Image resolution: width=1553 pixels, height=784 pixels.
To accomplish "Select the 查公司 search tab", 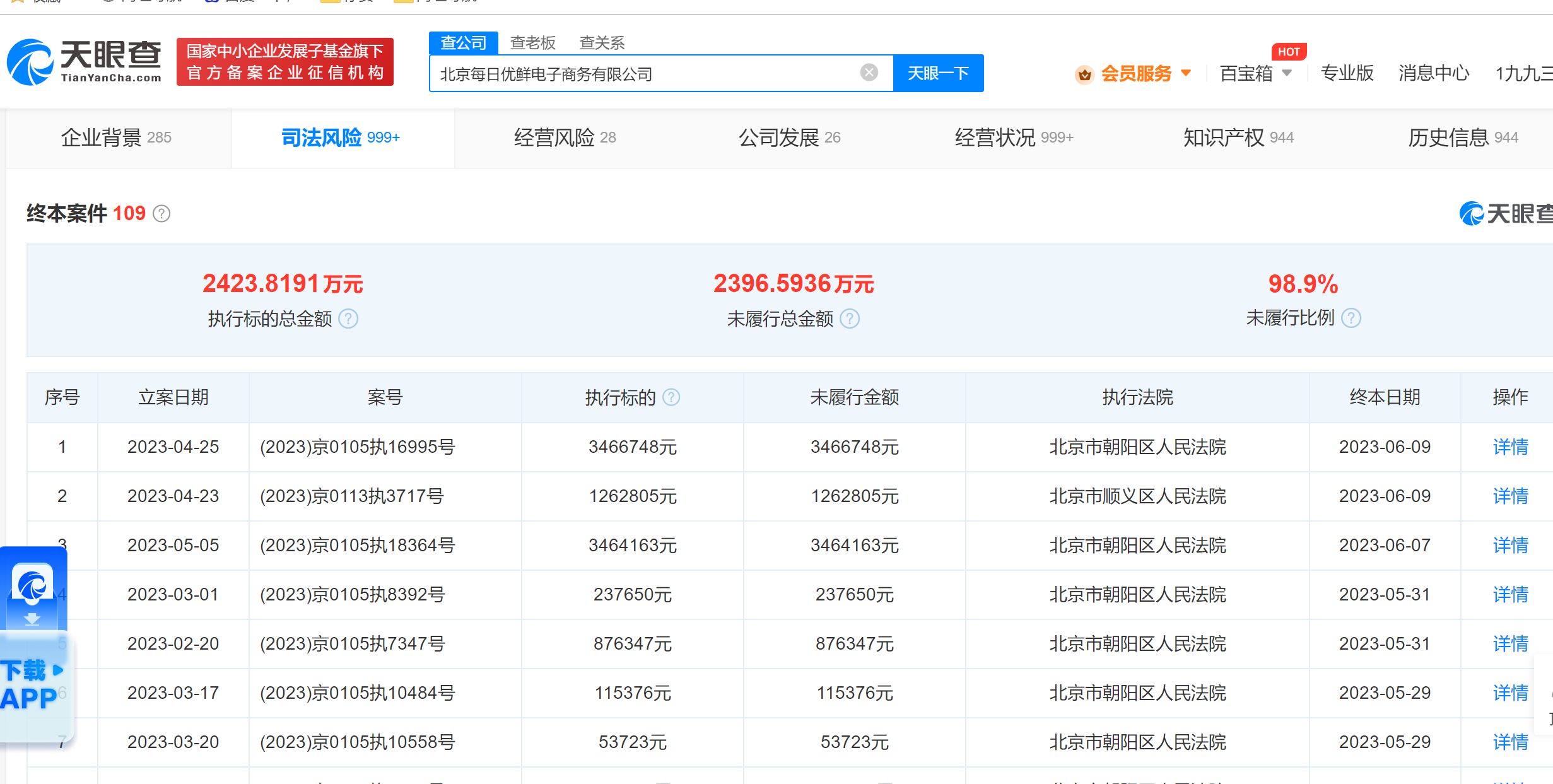I will (x=464, y=43).
